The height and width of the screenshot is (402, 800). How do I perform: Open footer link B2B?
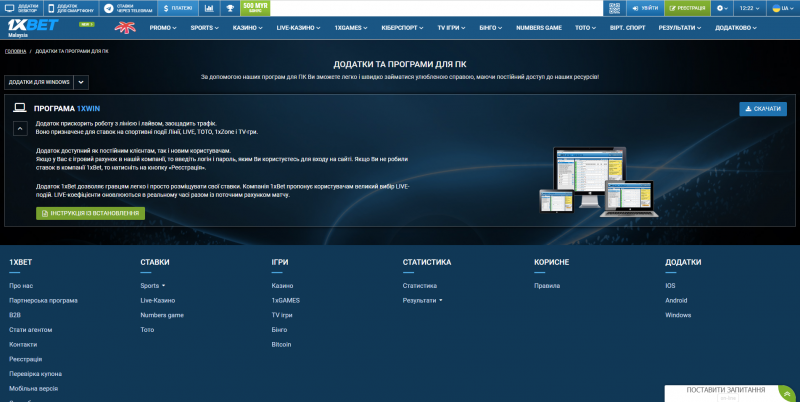(x=15, y=315)
